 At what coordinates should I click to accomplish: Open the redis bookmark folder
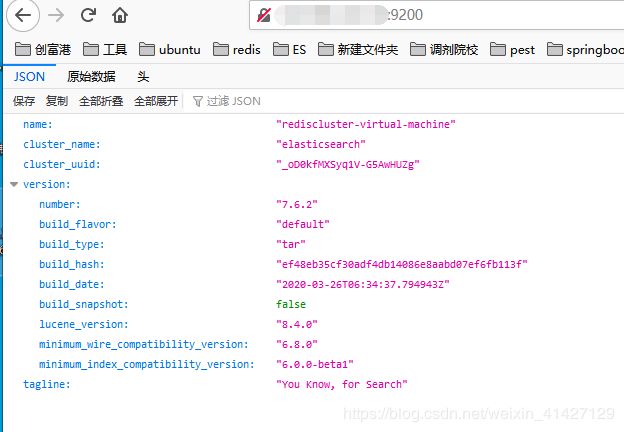coord(237,50)
